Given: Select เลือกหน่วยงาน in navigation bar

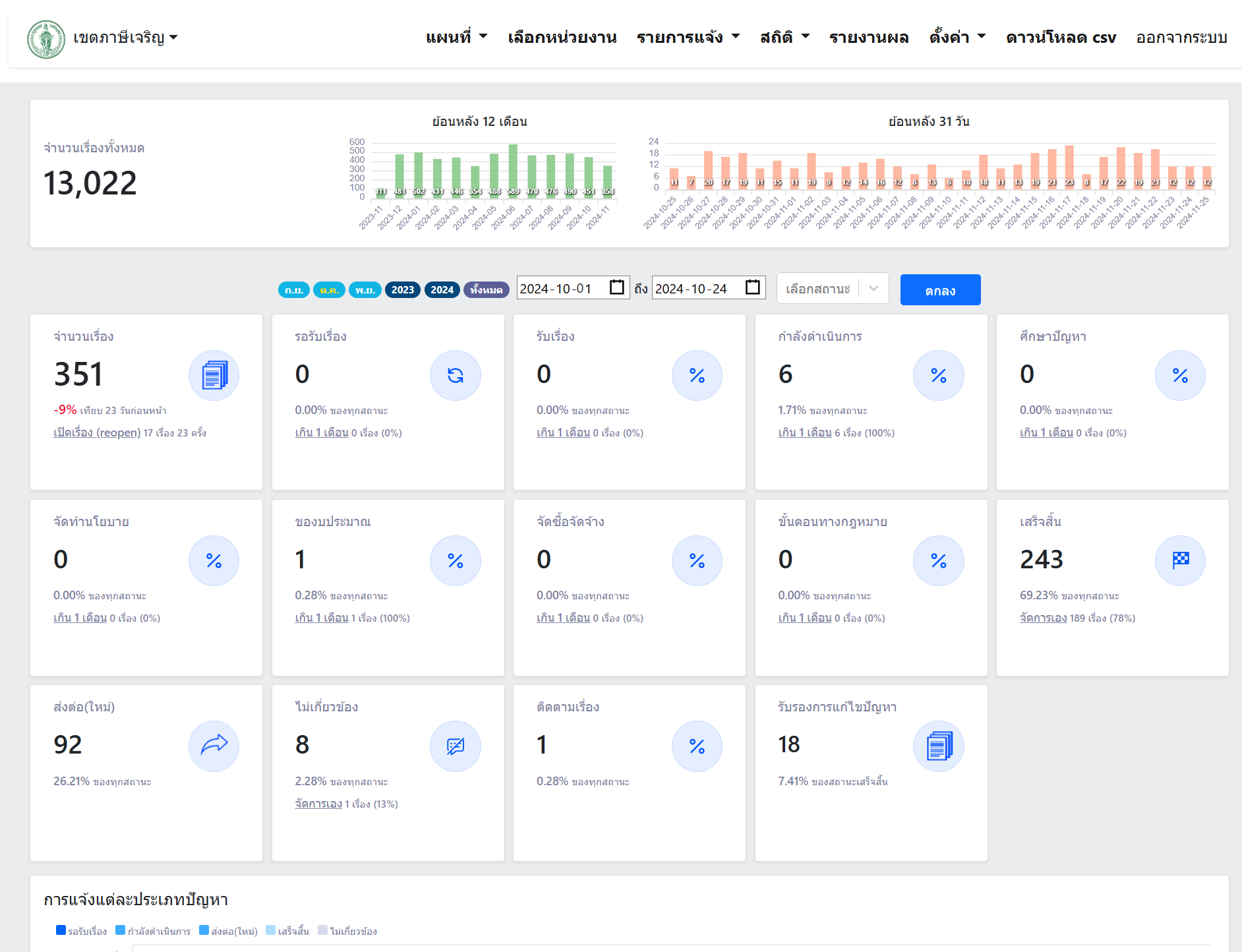Looking at the screenshot, I should pos(562,38).
